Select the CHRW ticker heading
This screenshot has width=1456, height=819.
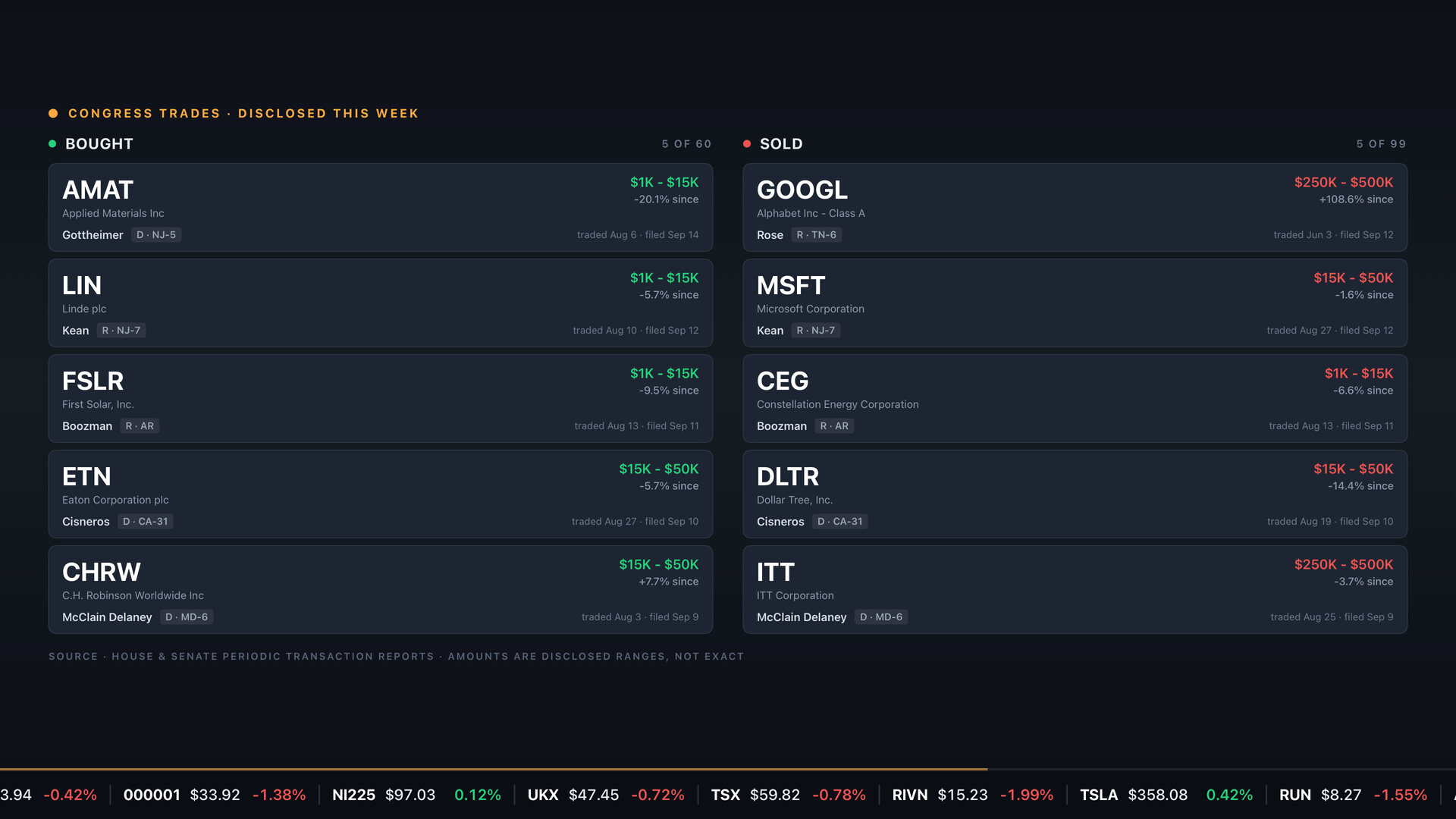pyautogui.click(x=102, y=571)
